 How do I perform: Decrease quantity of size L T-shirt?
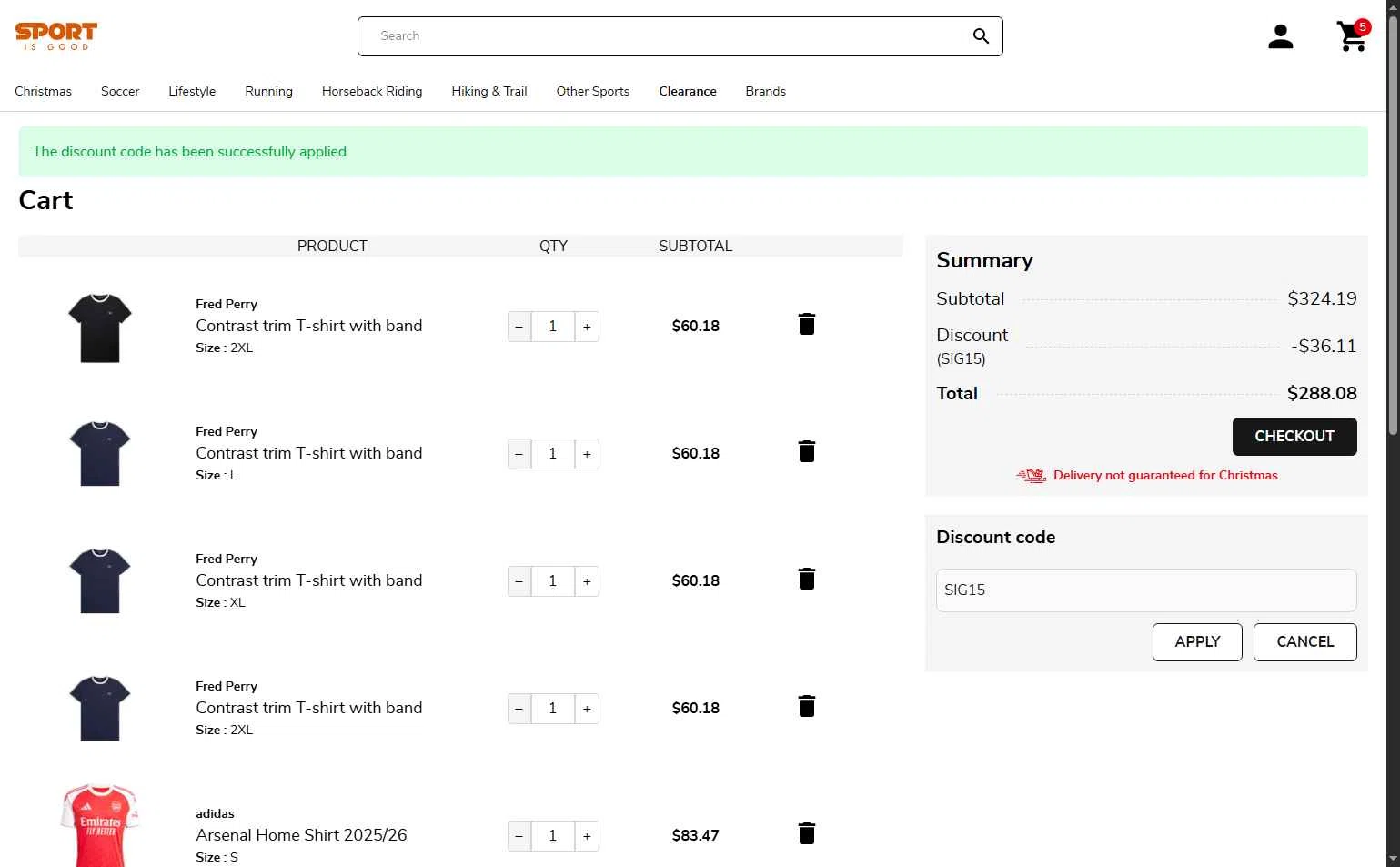tap(519, 454)
